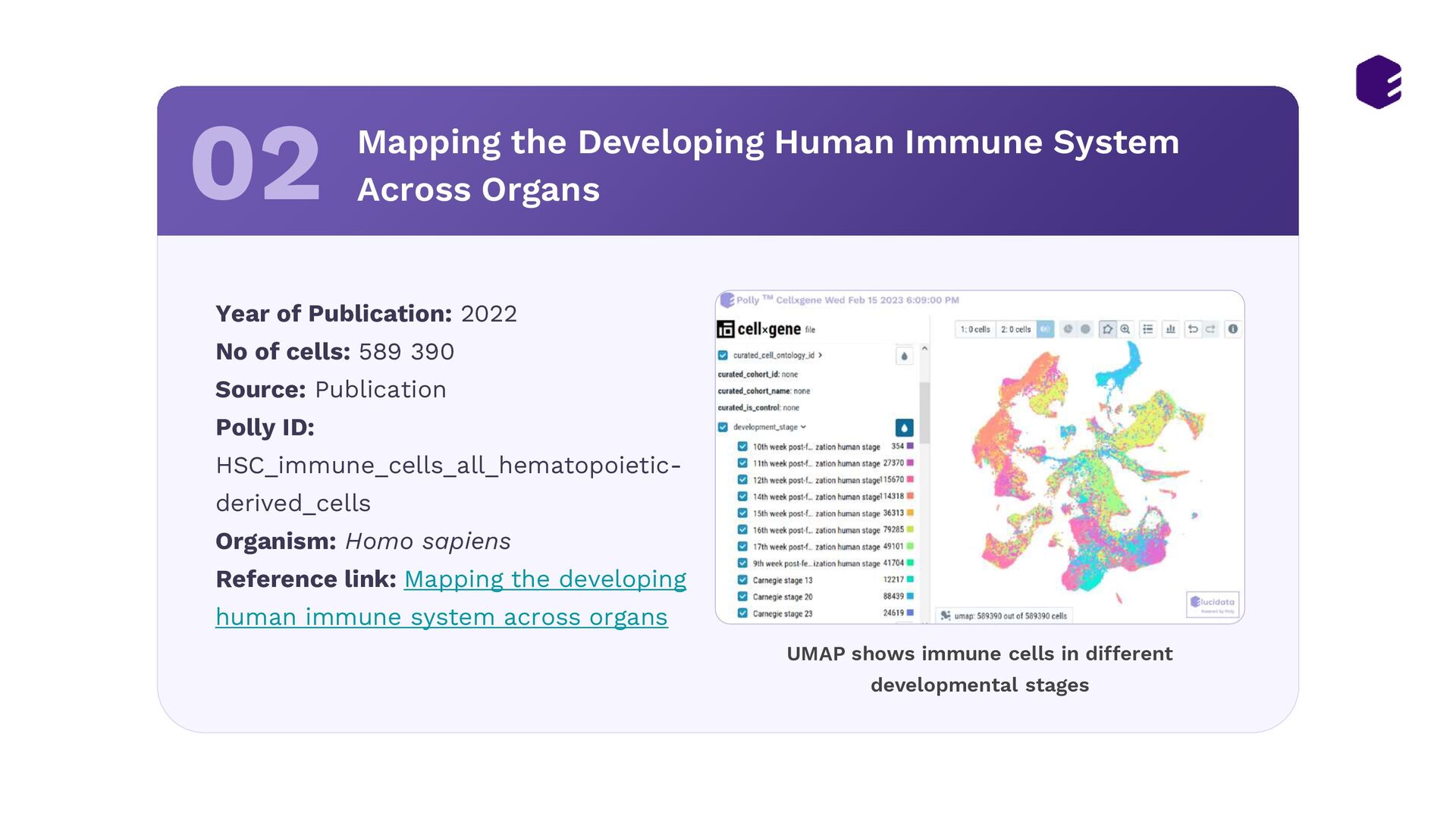The image size is (1456, 819).
Task: Click the undo arrow in cellxgene toolbar
Action: click(x=1193, y=329)
